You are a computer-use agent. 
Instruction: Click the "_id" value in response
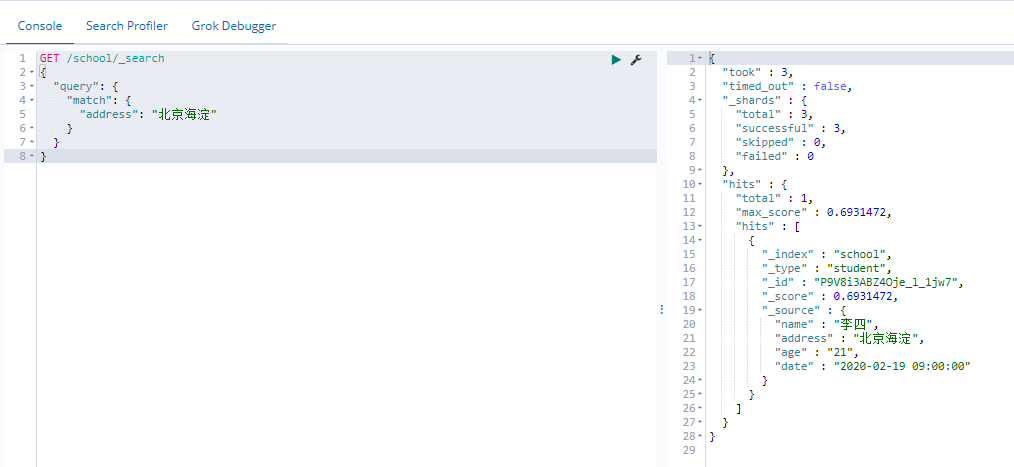click(x=890, y=283)
